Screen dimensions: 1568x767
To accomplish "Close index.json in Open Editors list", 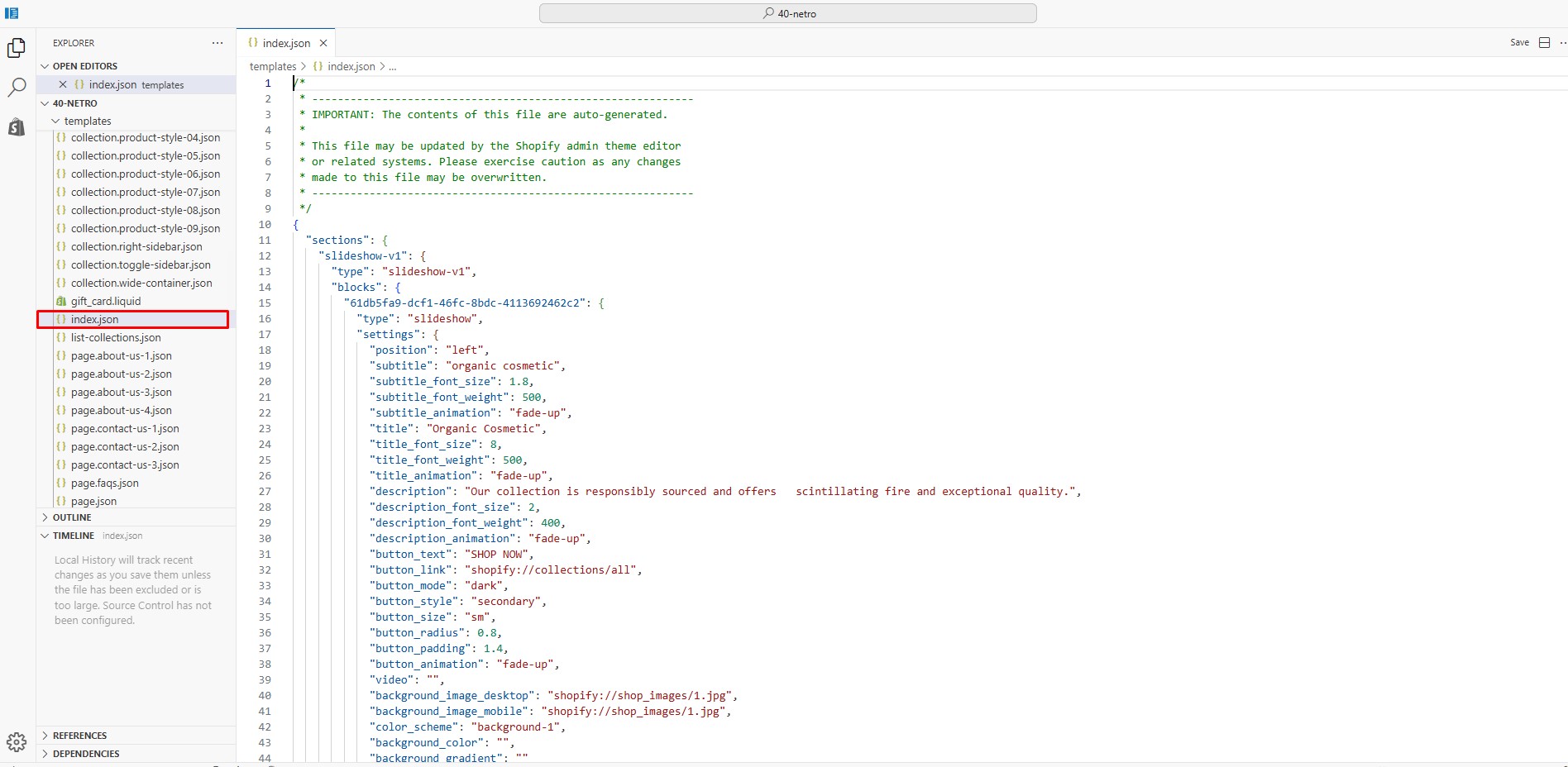I will [63, 84].
